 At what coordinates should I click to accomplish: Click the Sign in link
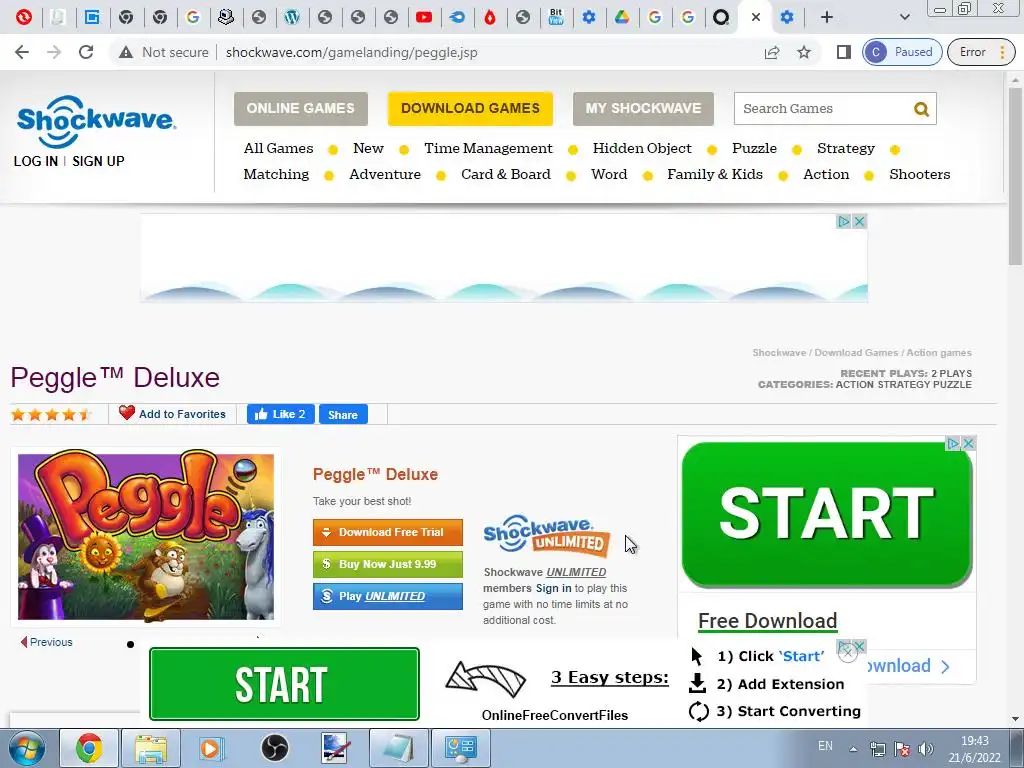(x=553, y=588)
